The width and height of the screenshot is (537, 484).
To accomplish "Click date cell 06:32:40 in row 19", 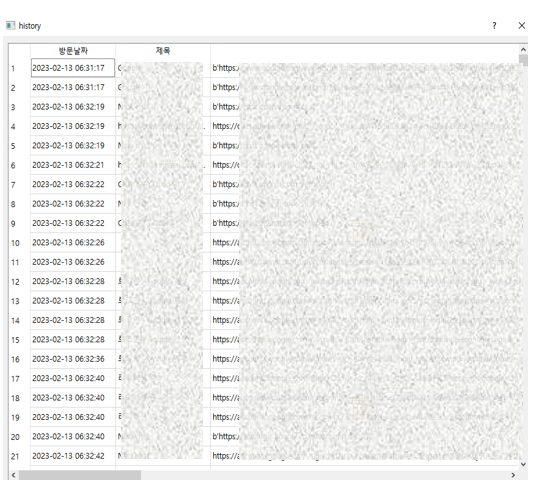I will 73,417.
